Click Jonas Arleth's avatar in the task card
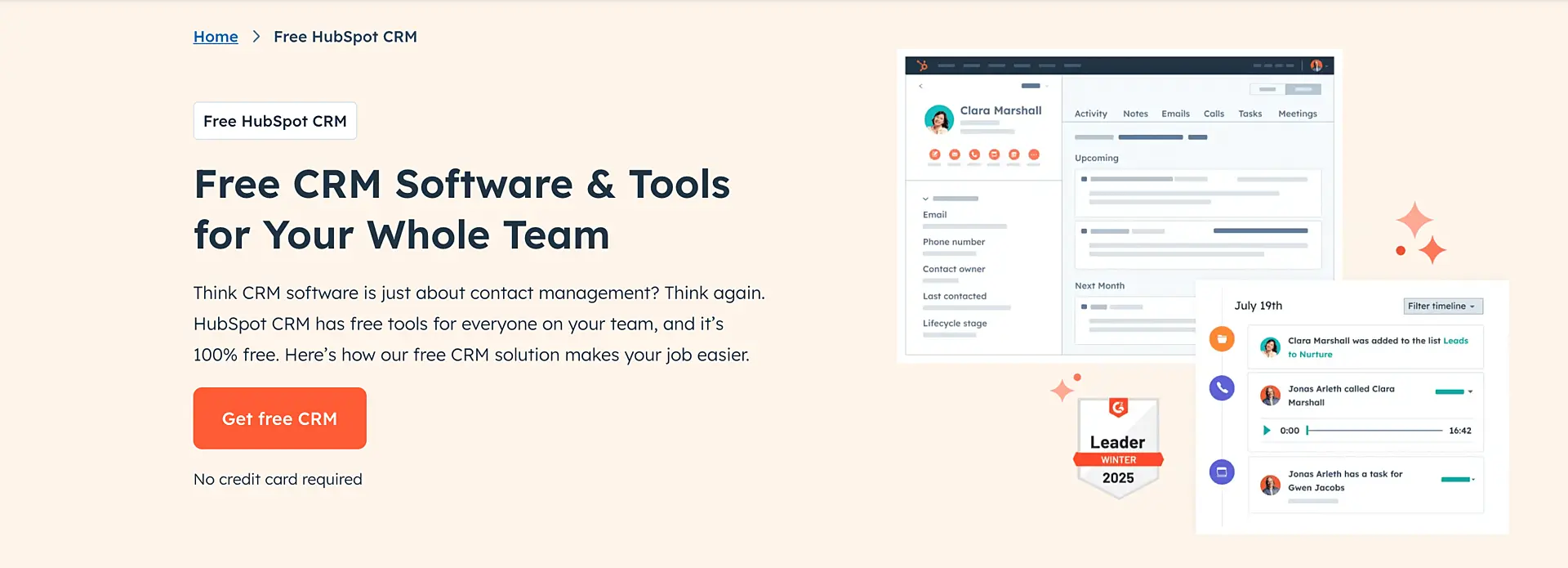This screenshot has height=568, width=1568. tap(1270, 485)
